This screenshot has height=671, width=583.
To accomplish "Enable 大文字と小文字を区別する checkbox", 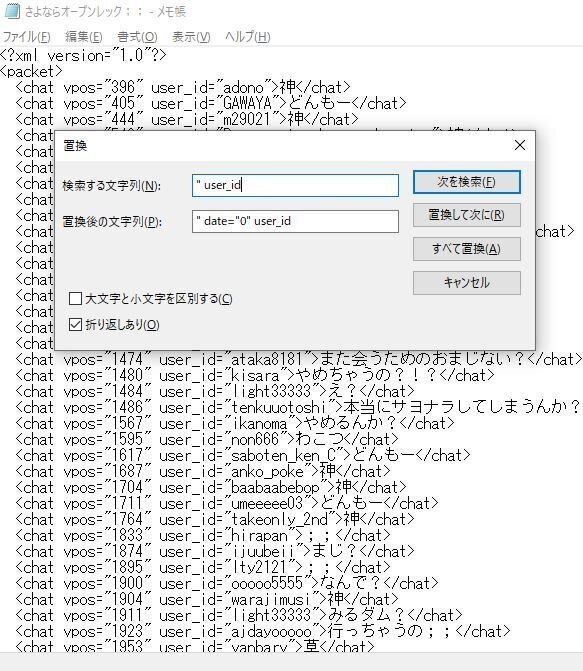I will (x=75, y=298).
